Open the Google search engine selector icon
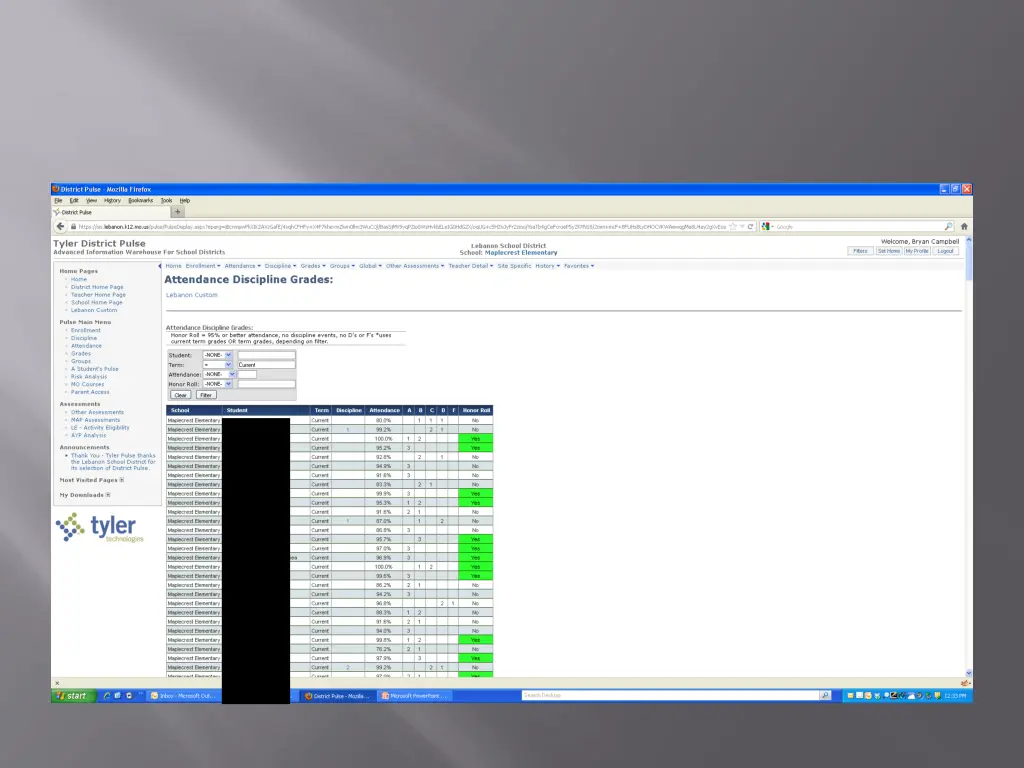This screenshot has width=1024, height=768. coord(767,227)
